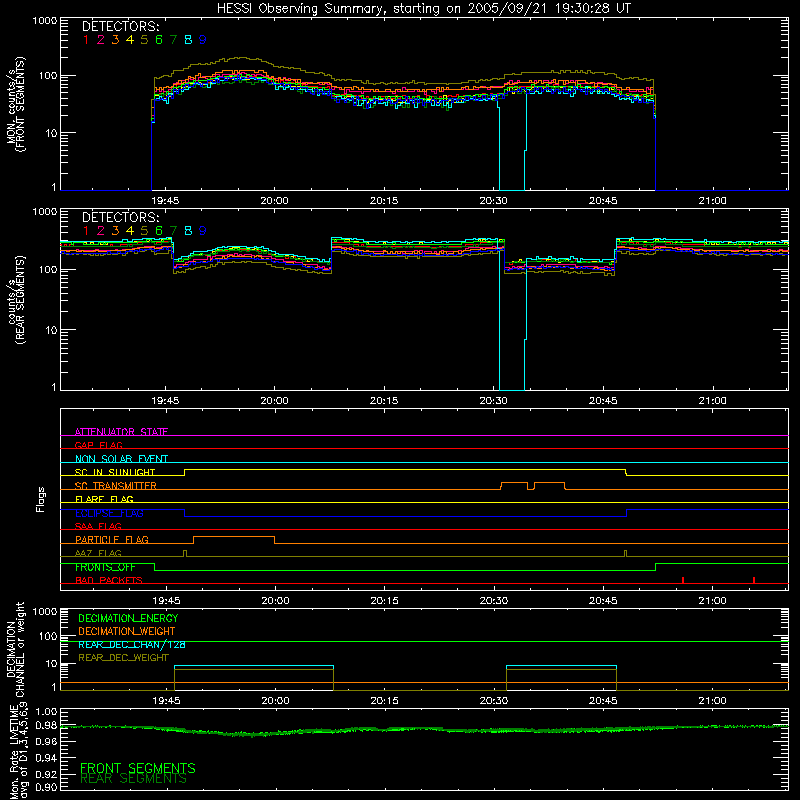
Task: Click detector number 9 in the front segments legend
Action: [x=203, y=40]
